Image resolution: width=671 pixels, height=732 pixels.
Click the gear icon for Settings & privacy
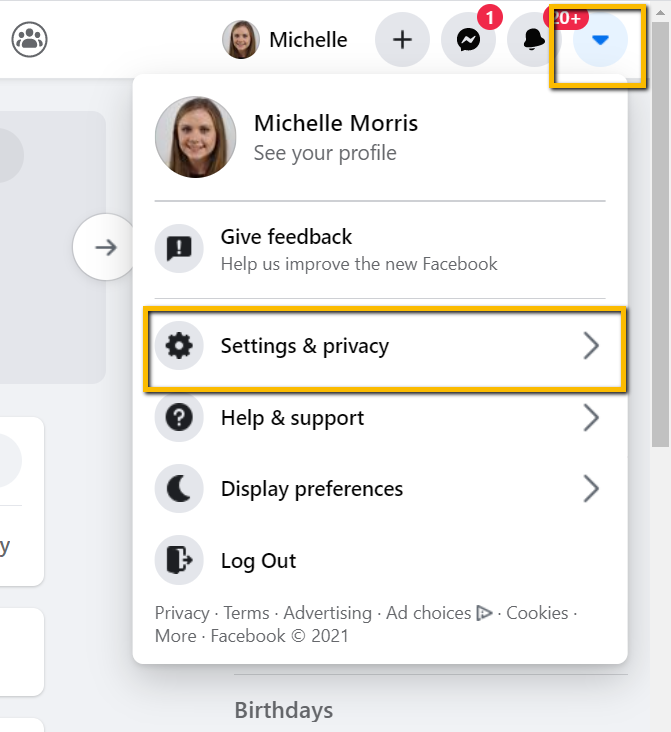[x=179, y=346]
